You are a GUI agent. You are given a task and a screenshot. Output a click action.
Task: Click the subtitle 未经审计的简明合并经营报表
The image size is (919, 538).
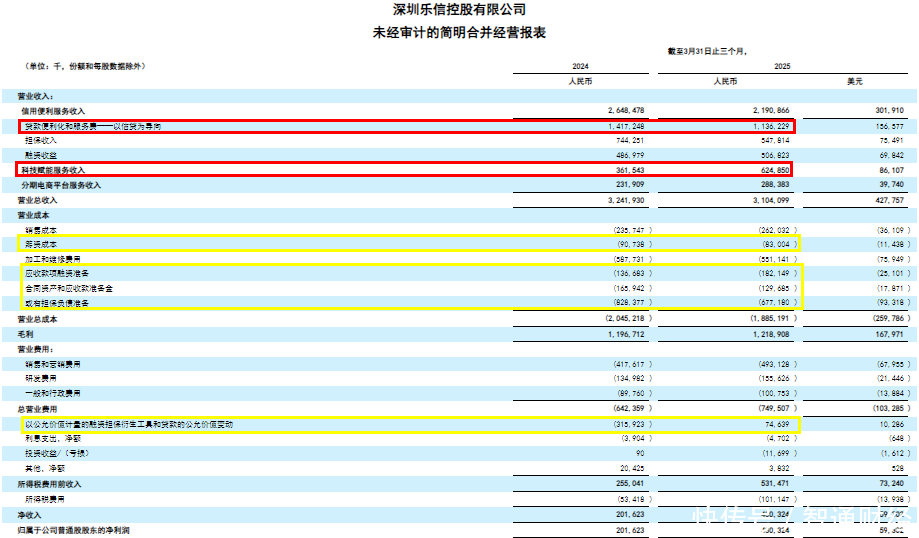coord(459,32)
